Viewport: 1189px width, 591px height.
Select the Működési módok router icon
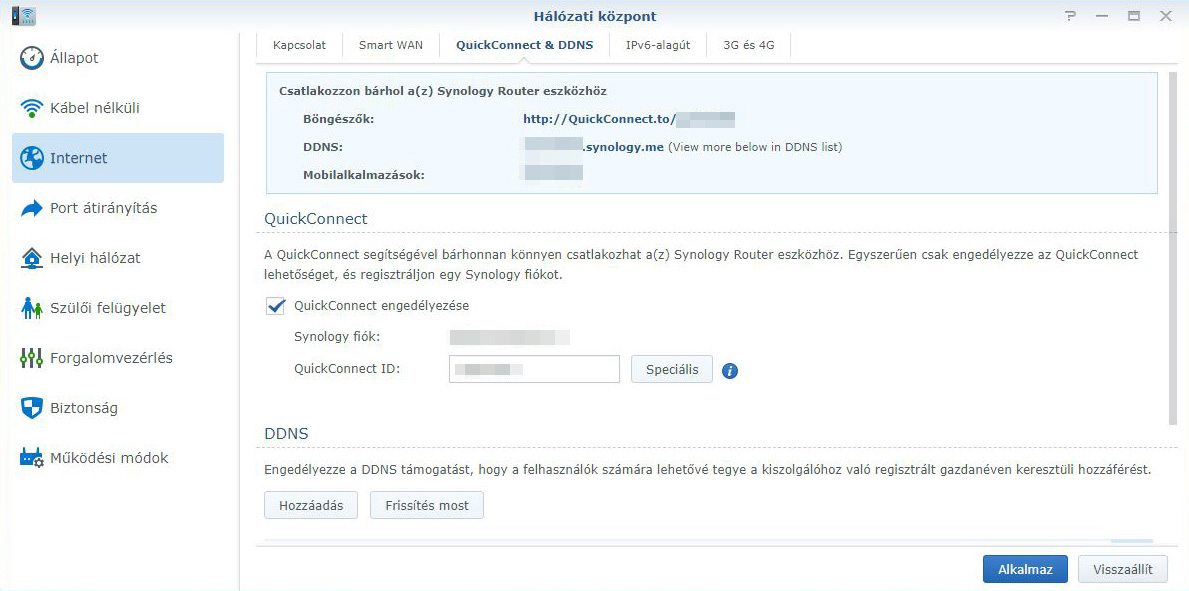(32, 458)
